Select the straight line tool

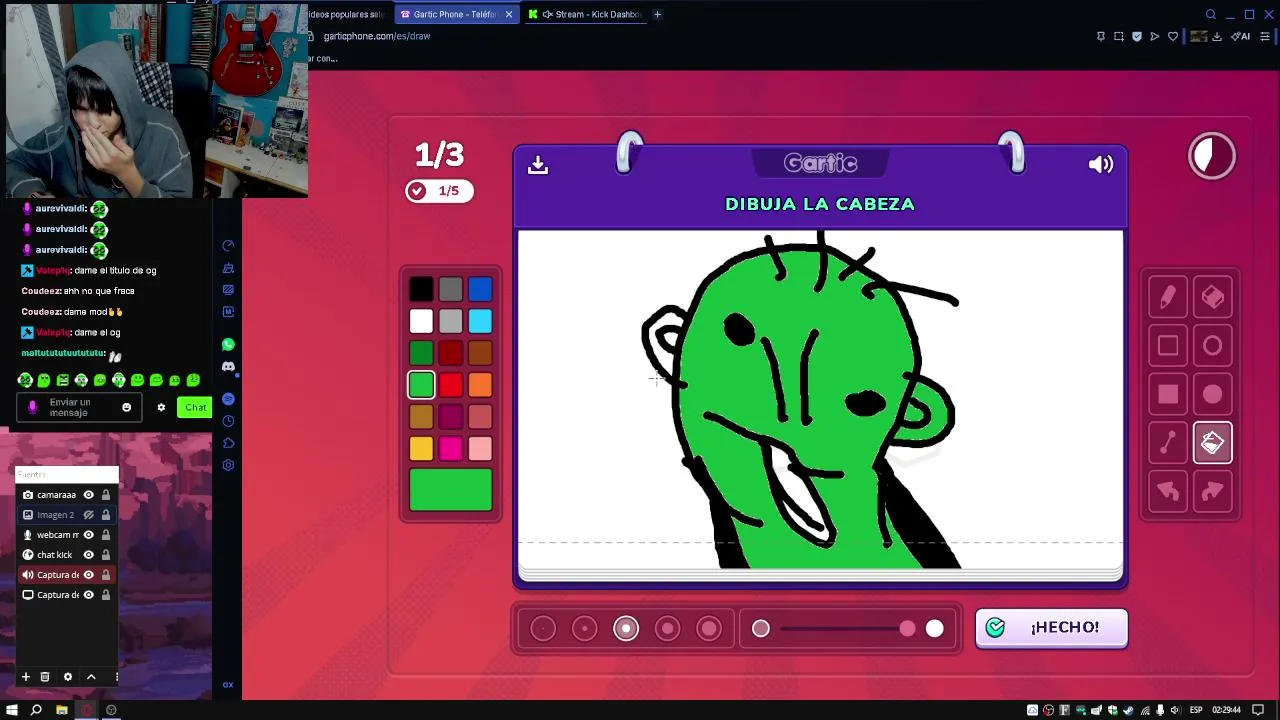[1167, 443]
